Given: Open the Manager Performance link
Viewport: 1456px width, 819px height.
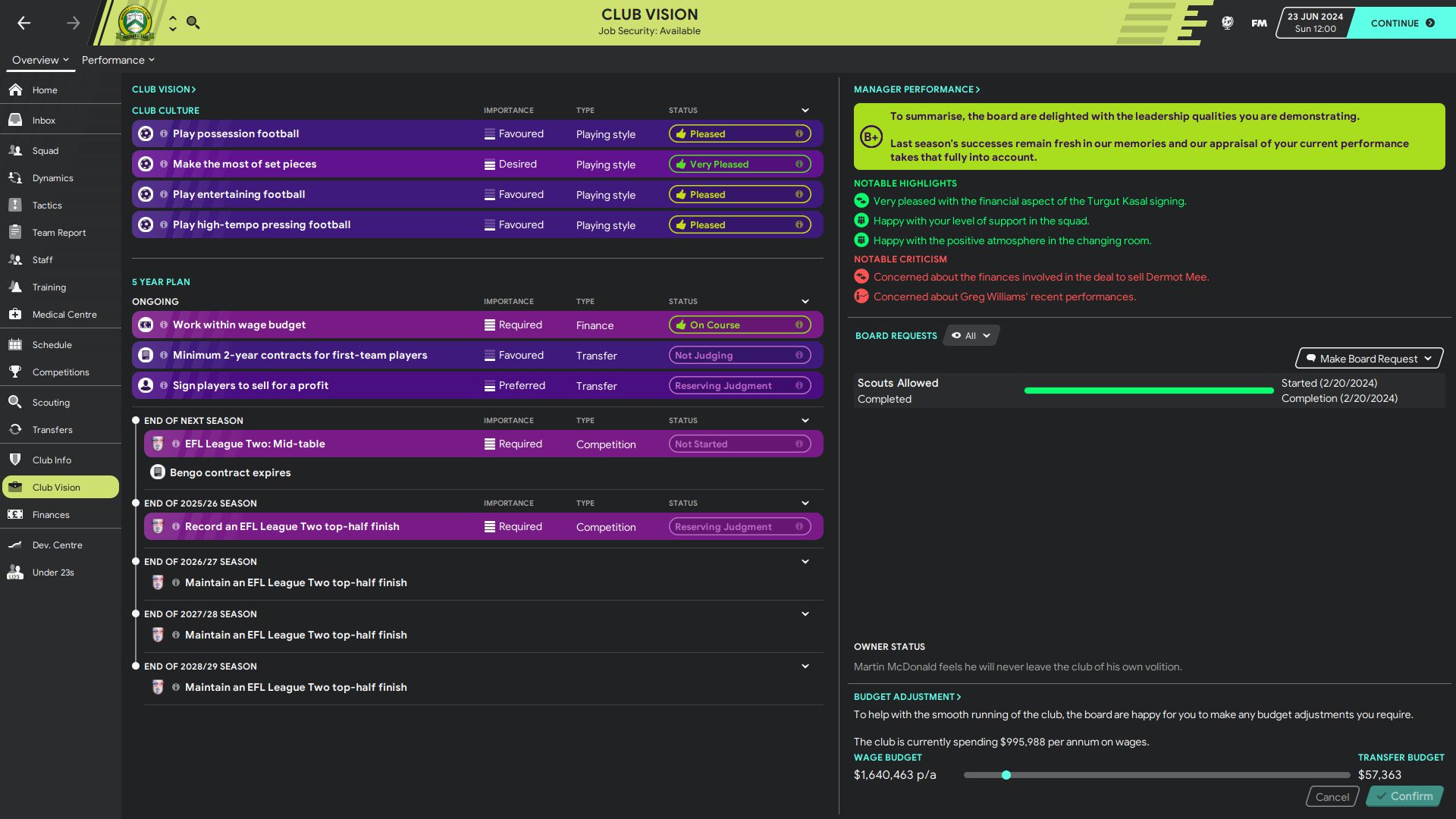Looking at the screenshot, I should (x=917, y=89).
